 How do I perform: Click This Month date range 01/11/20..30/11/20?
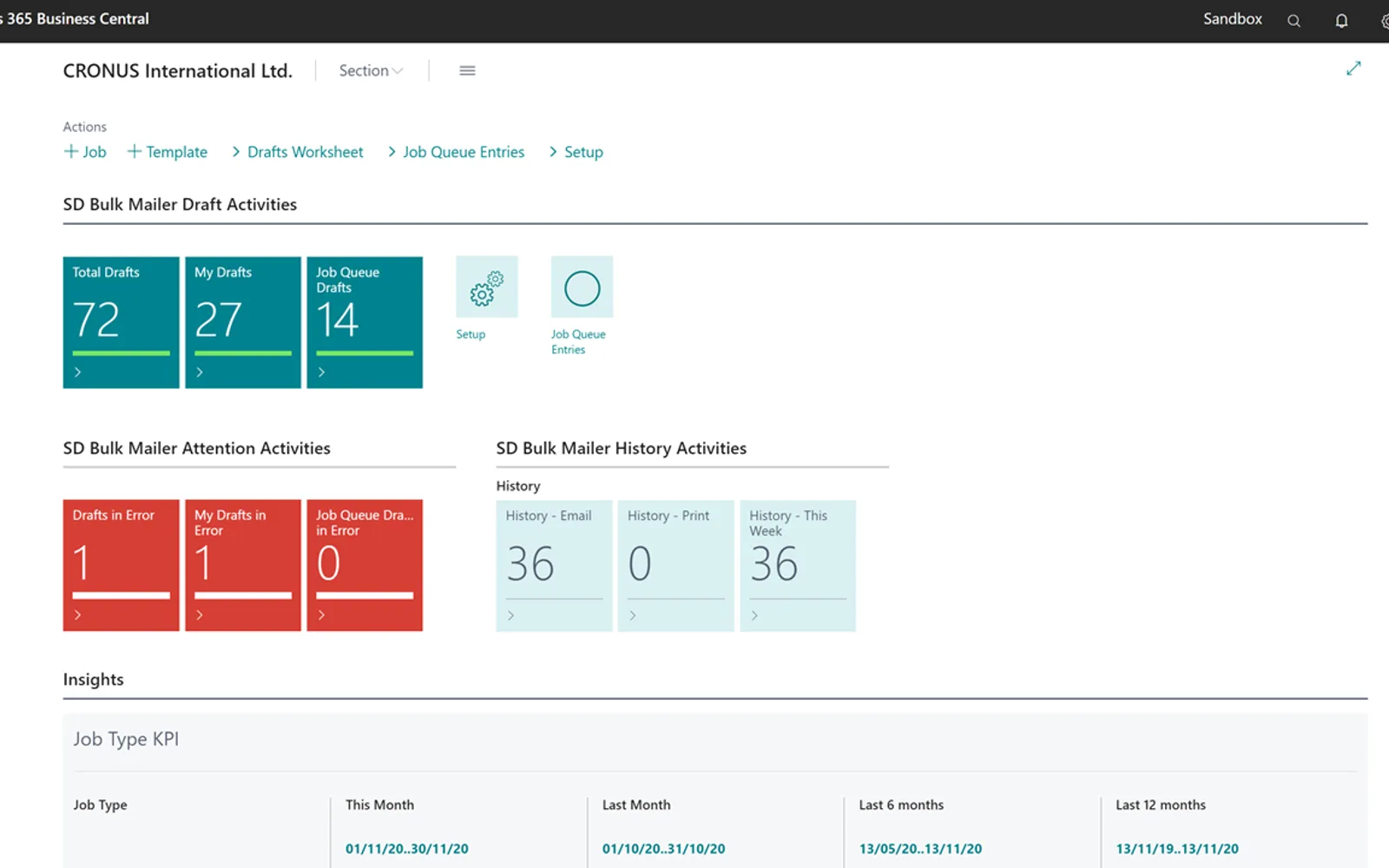pos(407,848)
